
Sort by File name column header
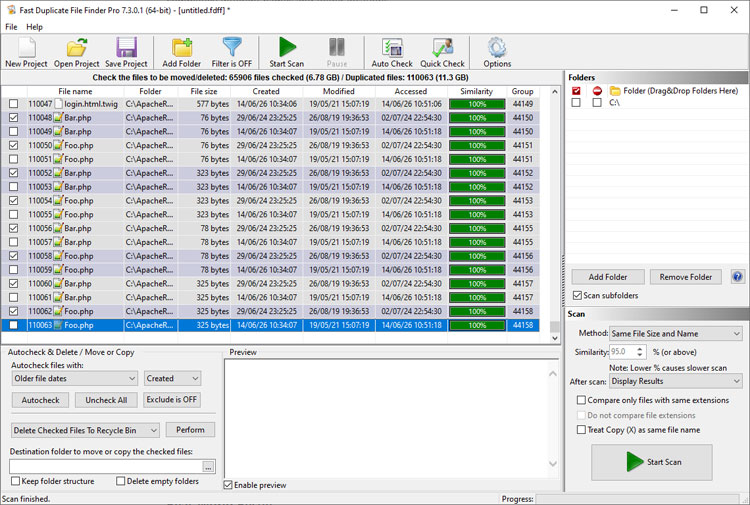point(76,91)
